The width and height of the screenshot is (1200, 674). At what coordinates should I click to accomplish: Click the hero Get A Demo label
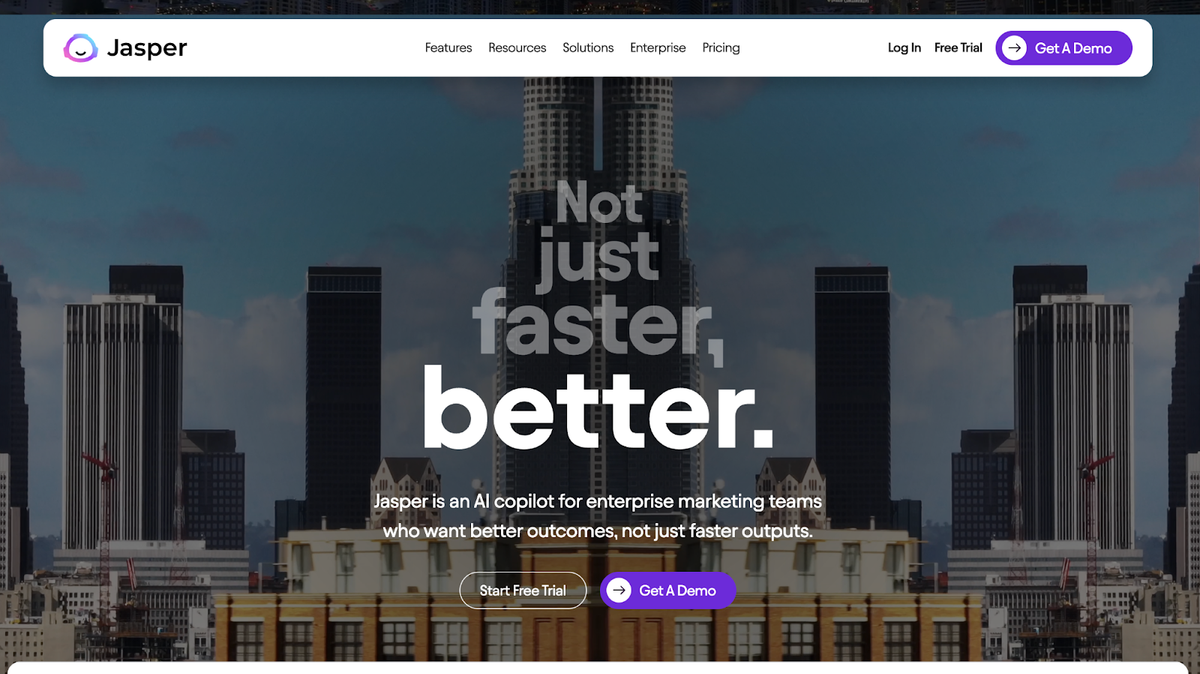[677, 590]
